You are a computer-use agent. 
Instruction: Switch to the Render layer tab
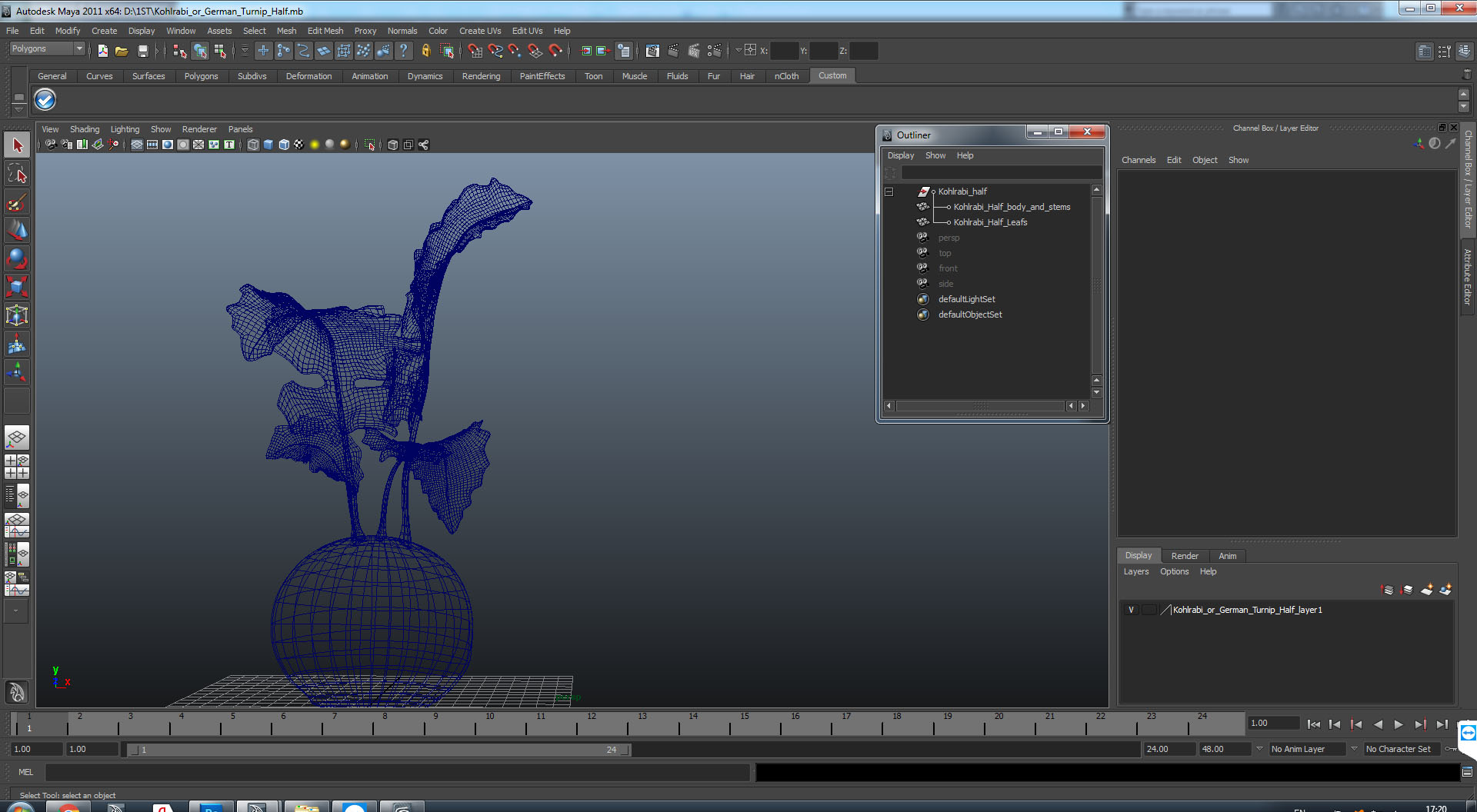1185,556
